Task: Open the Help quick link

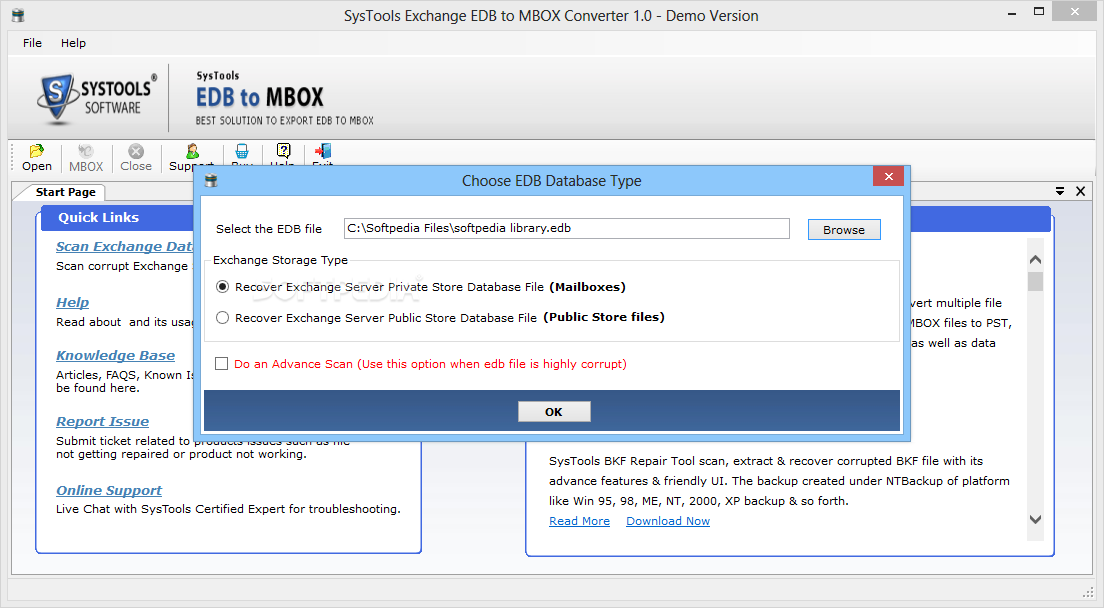Action: coord(73,302)
